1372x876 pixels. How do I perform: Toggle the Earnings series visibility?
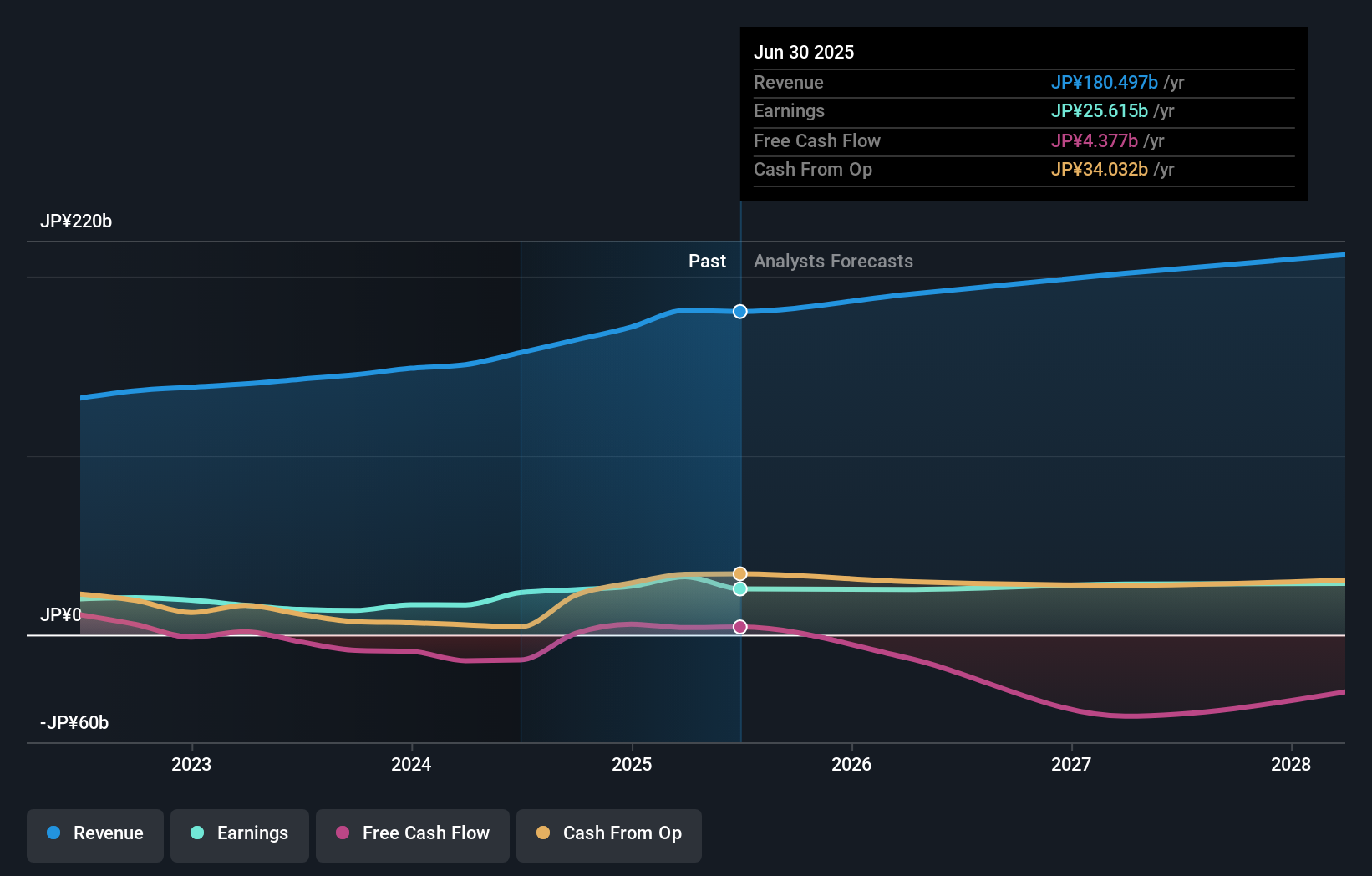(239, 833)
